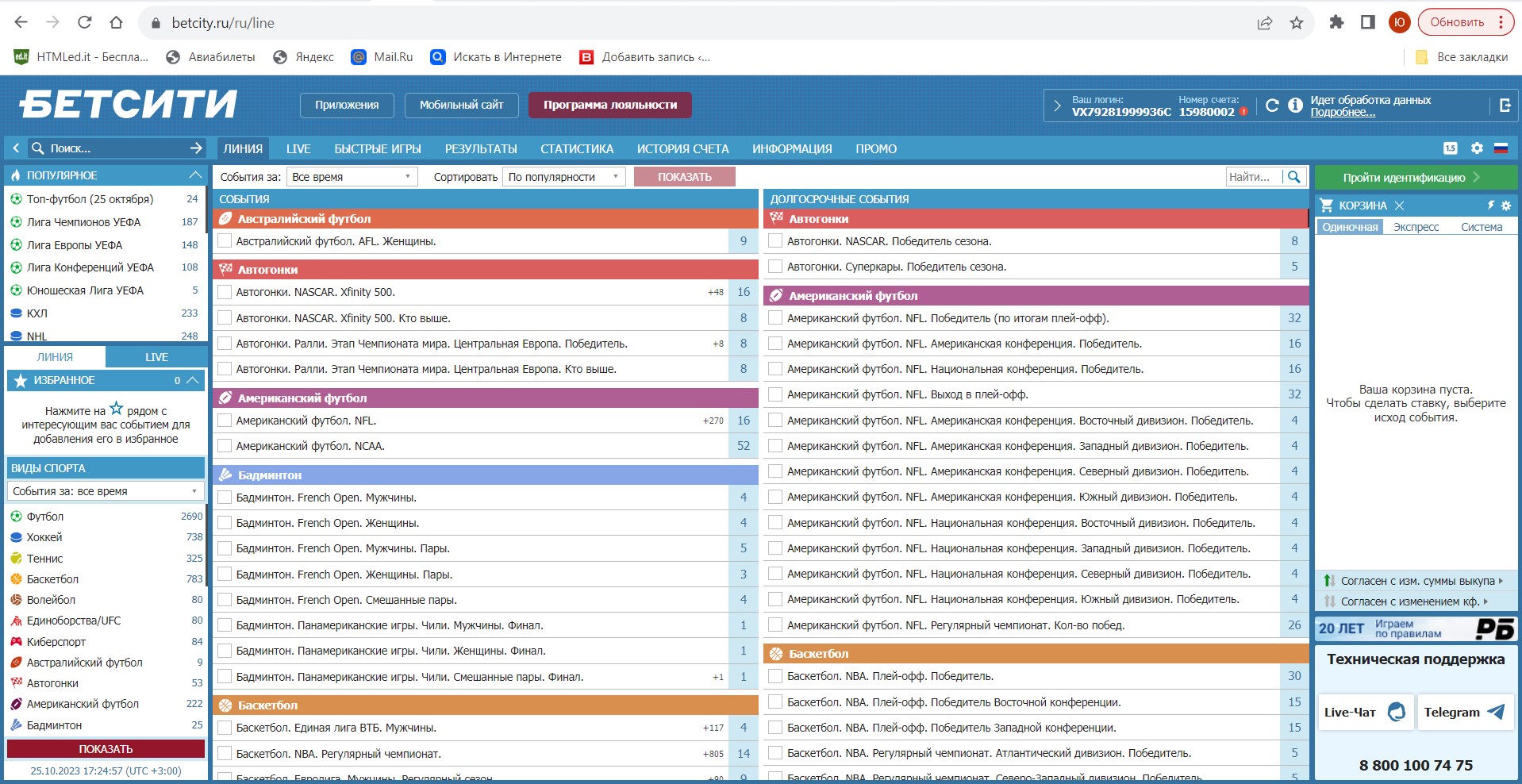Switch to the LIVE menu item
The image size is (1522, 784).
298,148
